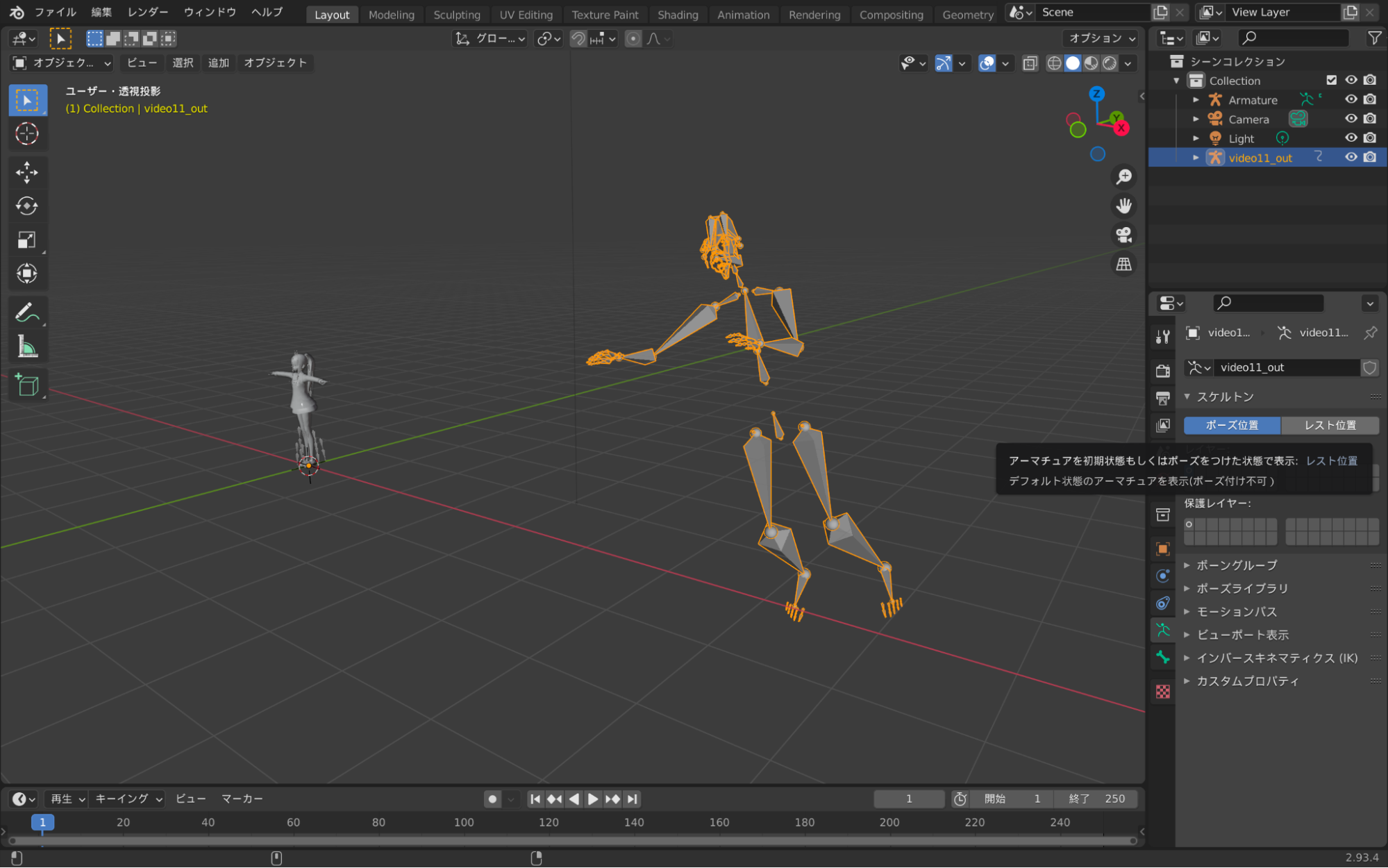Activate the 3D Cursor tool
Image resolution: width=1388 pixels, height=868 pixels.
point(27,133)
